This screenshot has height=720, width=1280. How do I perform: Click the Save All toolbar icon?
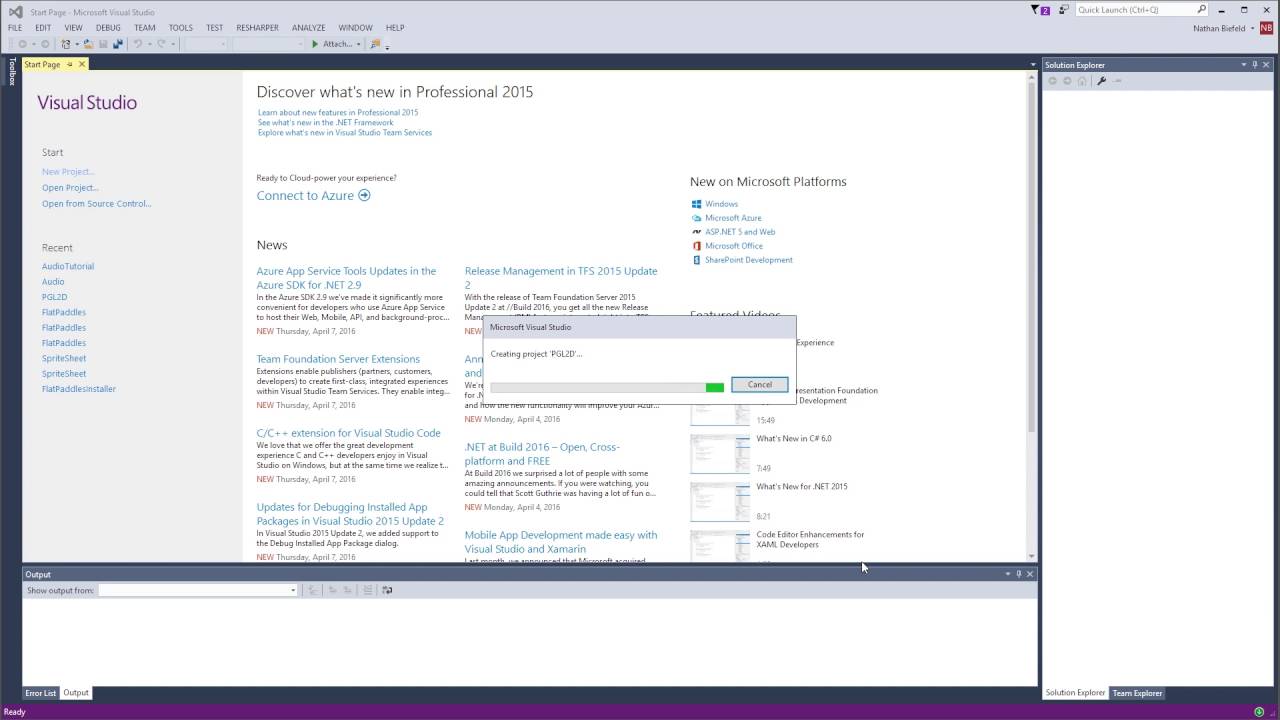point(117,44)
